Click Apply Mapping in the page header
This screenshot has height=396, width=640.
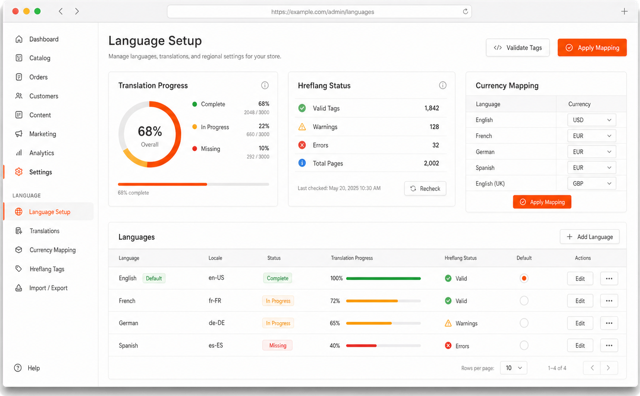592,48
